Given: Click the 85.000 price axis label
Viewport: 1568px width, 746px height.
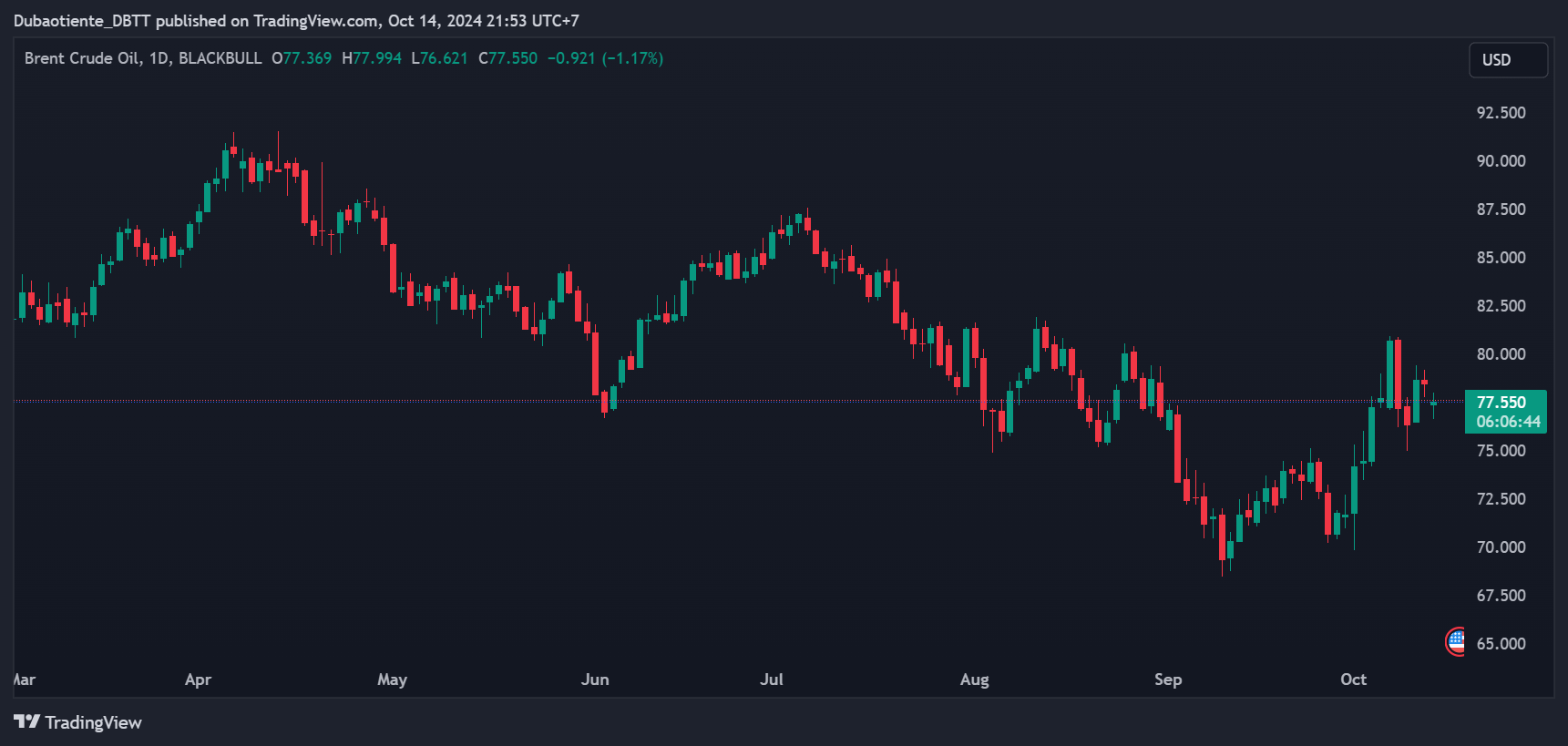Looking at the screenshot, I should pyautogui.click(x=1501, y=258).
